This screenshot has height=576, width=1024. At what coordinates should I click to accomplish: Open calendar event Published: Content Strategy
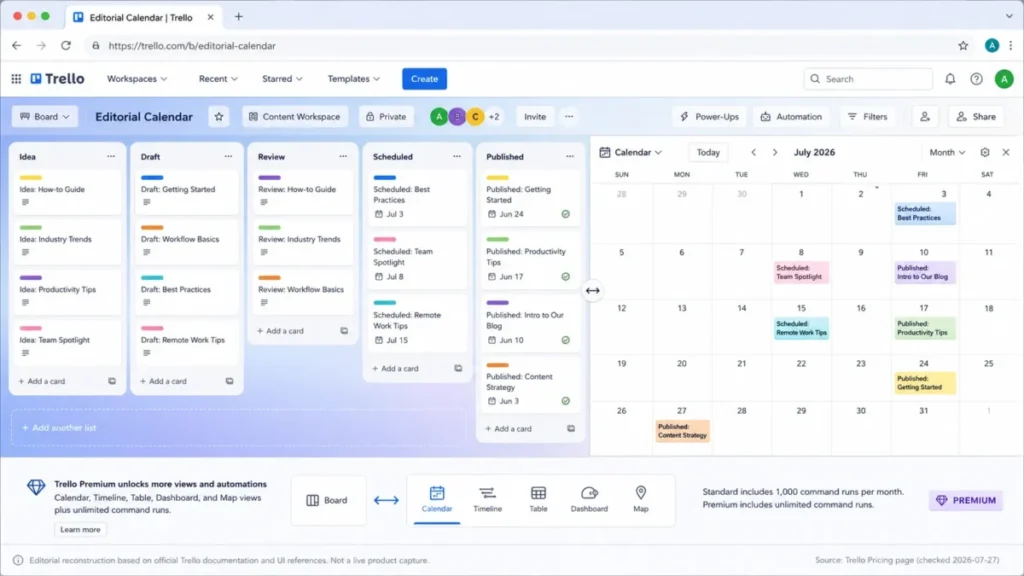point(682,431)
